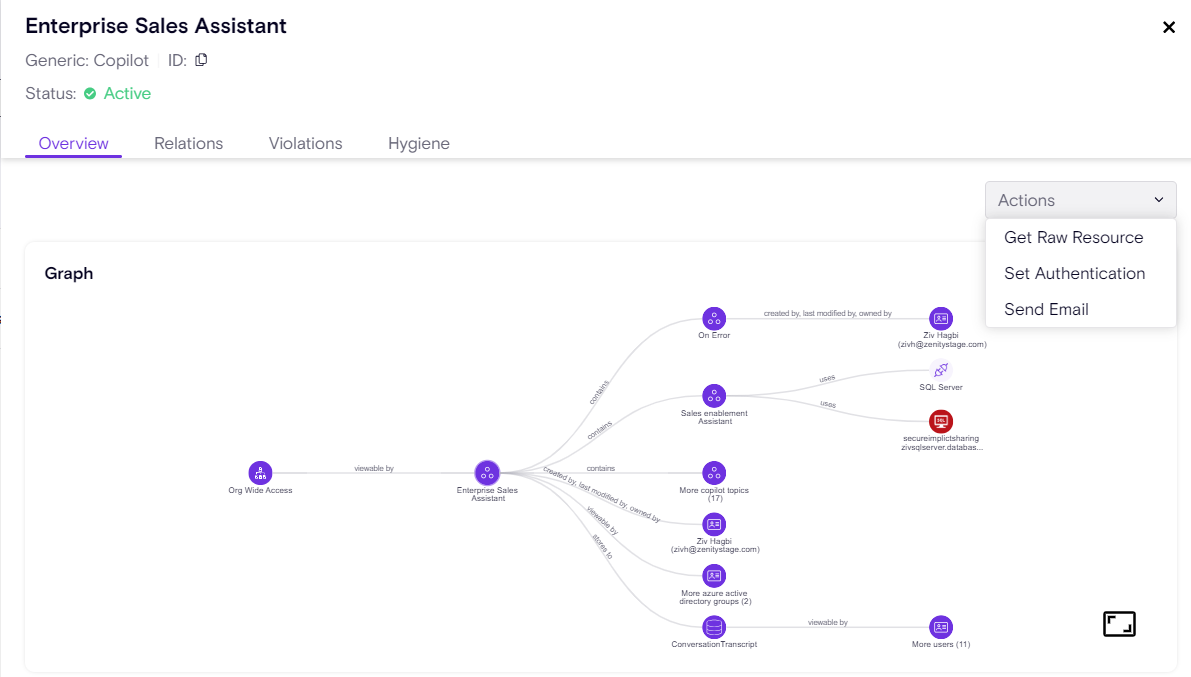The height and width of the screenshot is (677, 1191).
Task: Go to the Hygiene tab
Action: click(418, 143)
